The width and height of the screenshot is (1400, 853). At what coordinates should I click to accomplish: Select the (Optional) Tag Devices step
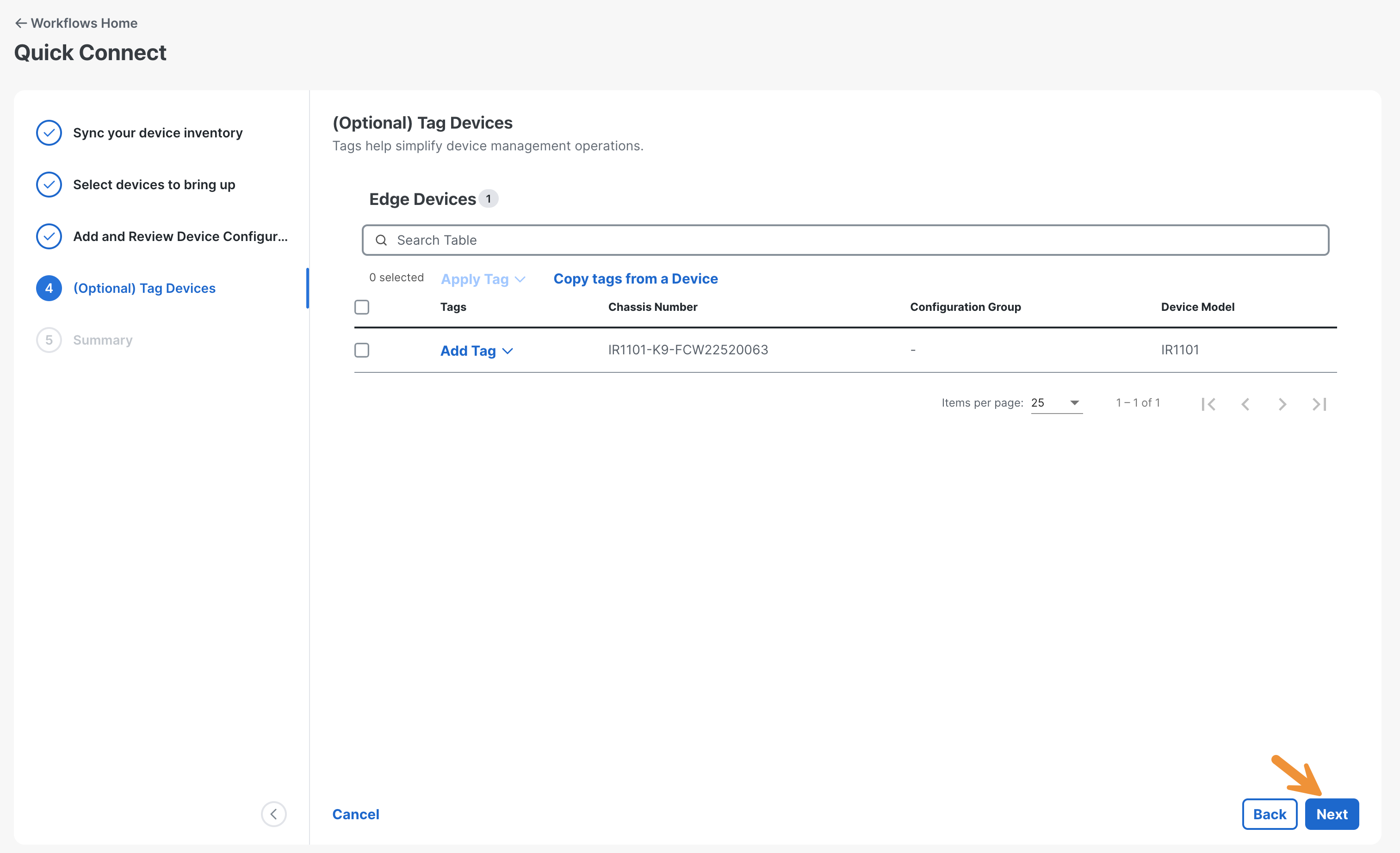(144, 289)
